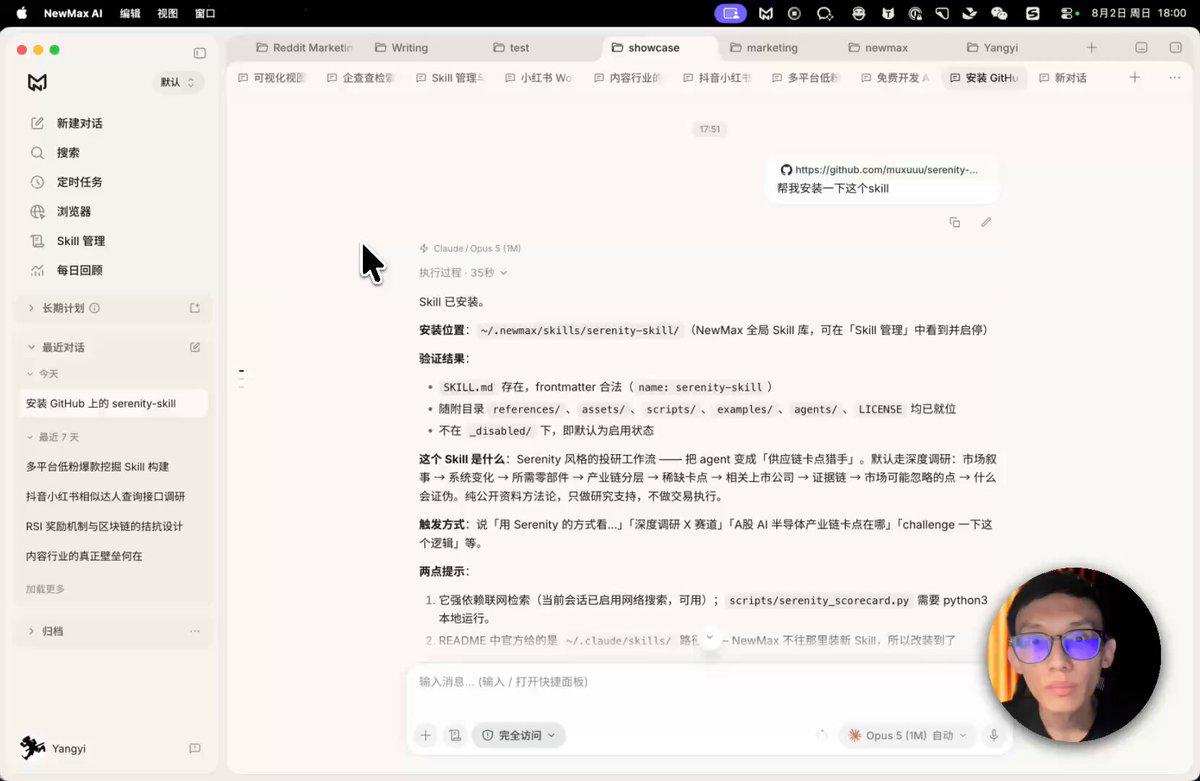Open the 窗口 menu in menu bar
This screenshot has height=781, width=1200.
205,14
